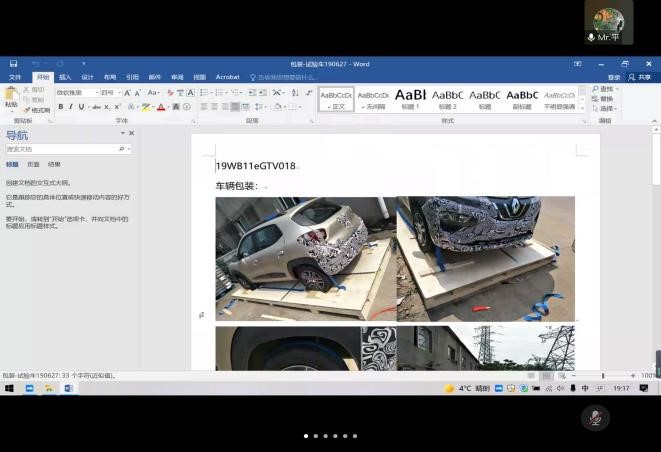The height and width of the screenshot is (452, 661).
Task: Click the Character Border (boxed A) icon
Action: tap(191, 92)
